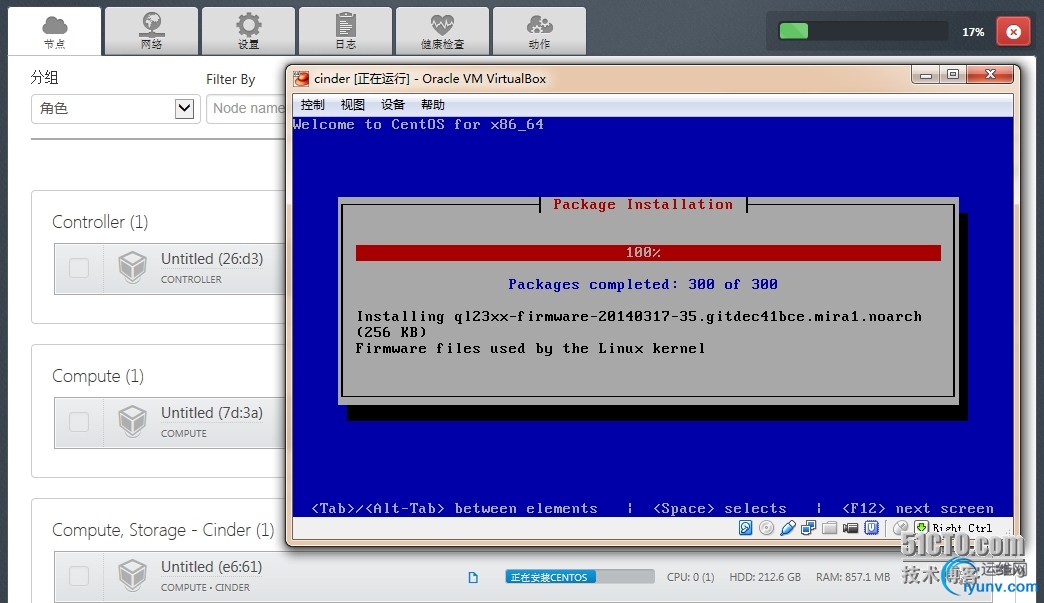Click the 正在安装CENTOS progress bar
Viewport: 1044px width, 603px height.
click(579, 577)
